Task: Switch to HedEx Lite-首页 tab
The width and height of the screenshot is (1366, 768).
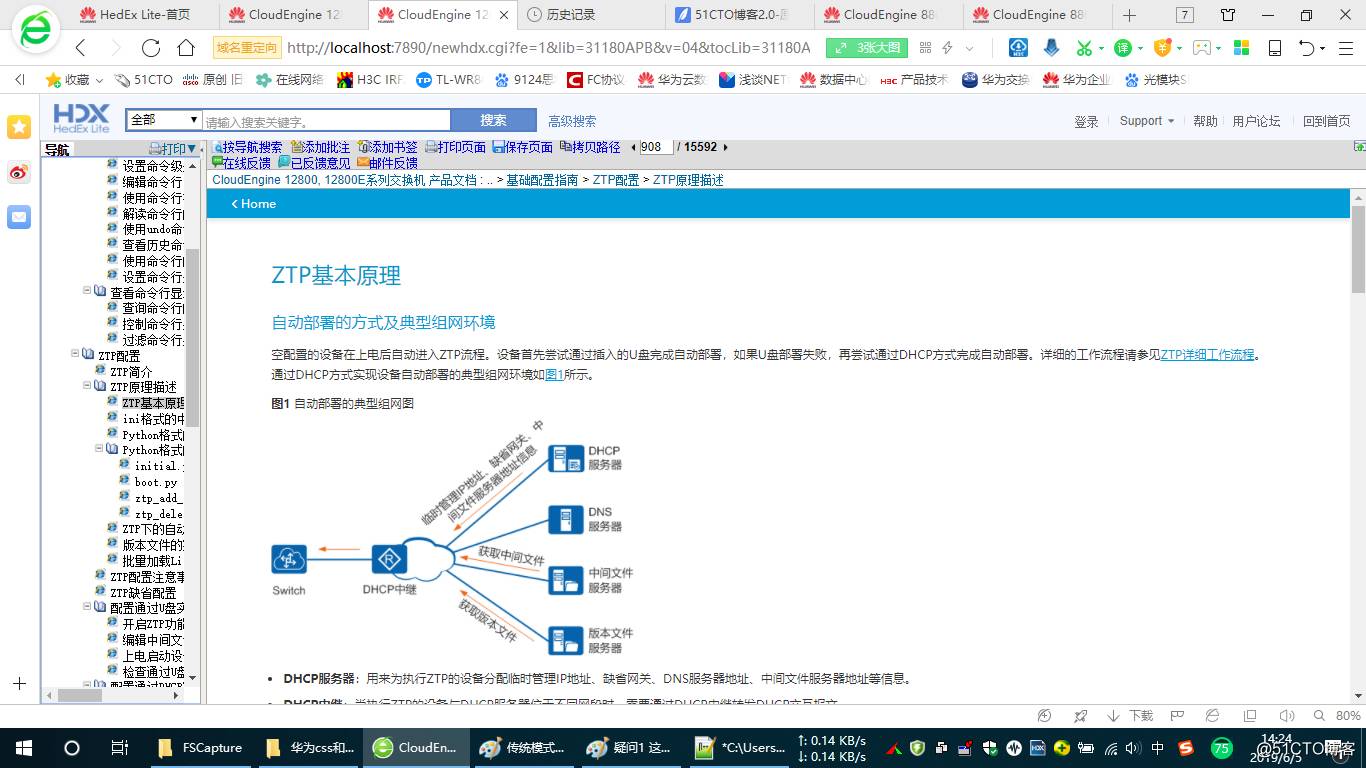Action: click(144, 15)
